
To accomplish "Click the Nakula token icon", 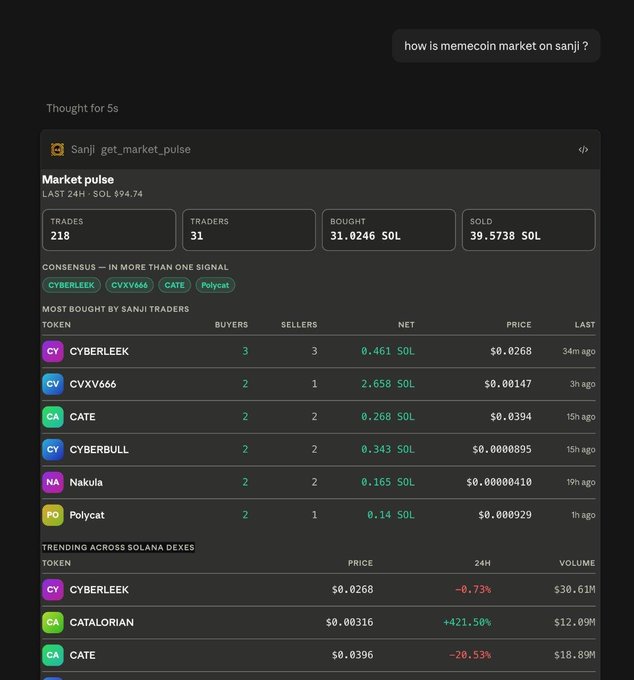I will pos(53,482).
